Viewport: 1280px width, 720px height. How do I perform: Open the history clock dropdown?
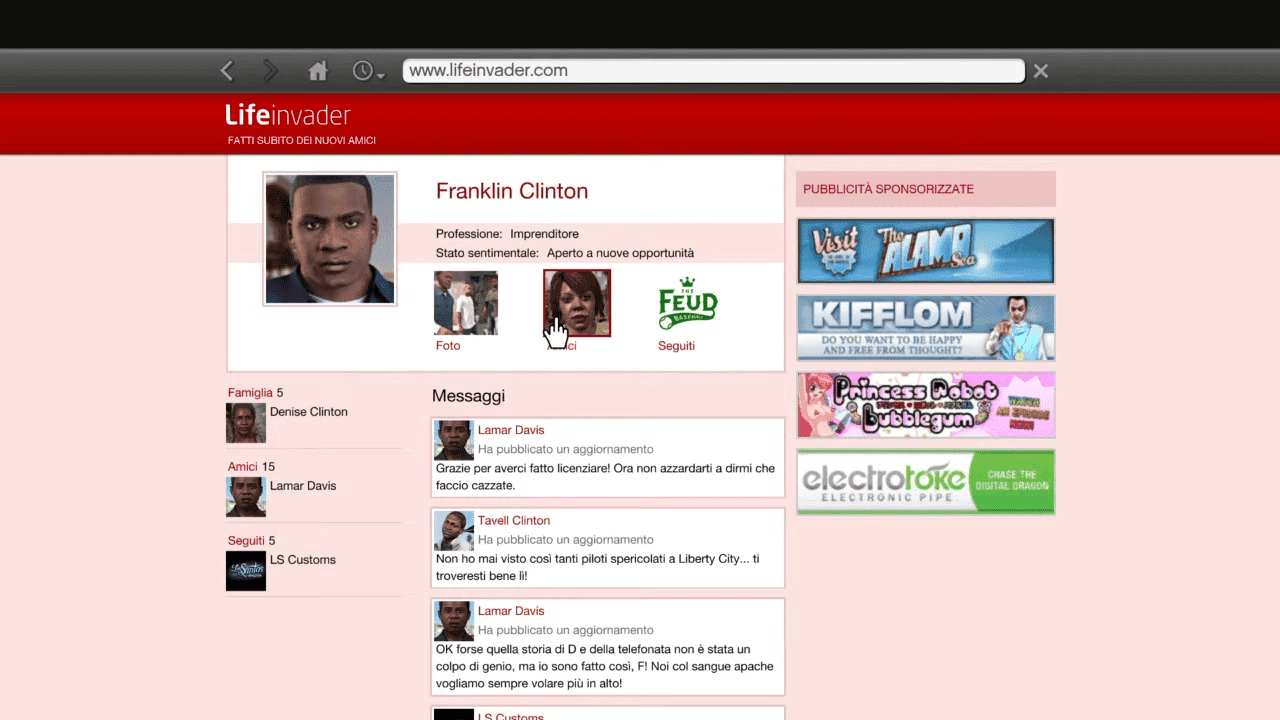click(x=367, y=71)
